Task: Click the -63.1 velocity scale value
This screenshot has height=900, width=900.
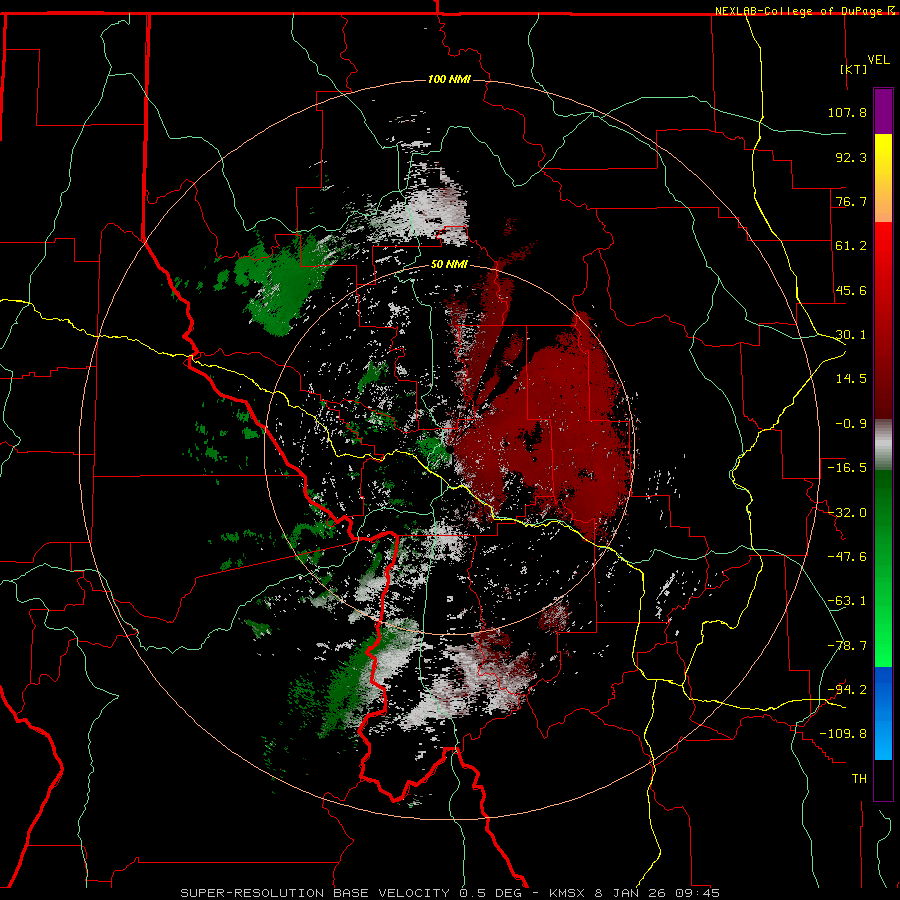Action: pyautogui.click(x=847, y=601)
